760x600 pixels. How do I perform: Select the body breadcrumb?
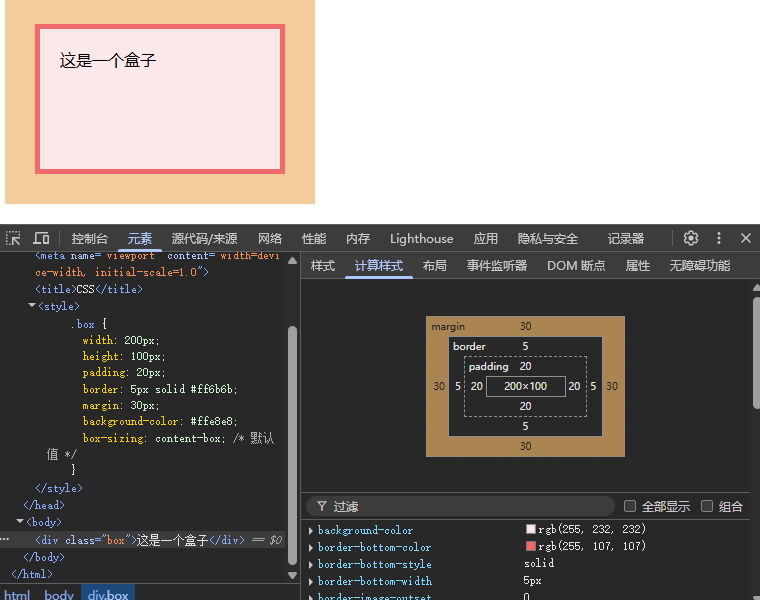59,595
